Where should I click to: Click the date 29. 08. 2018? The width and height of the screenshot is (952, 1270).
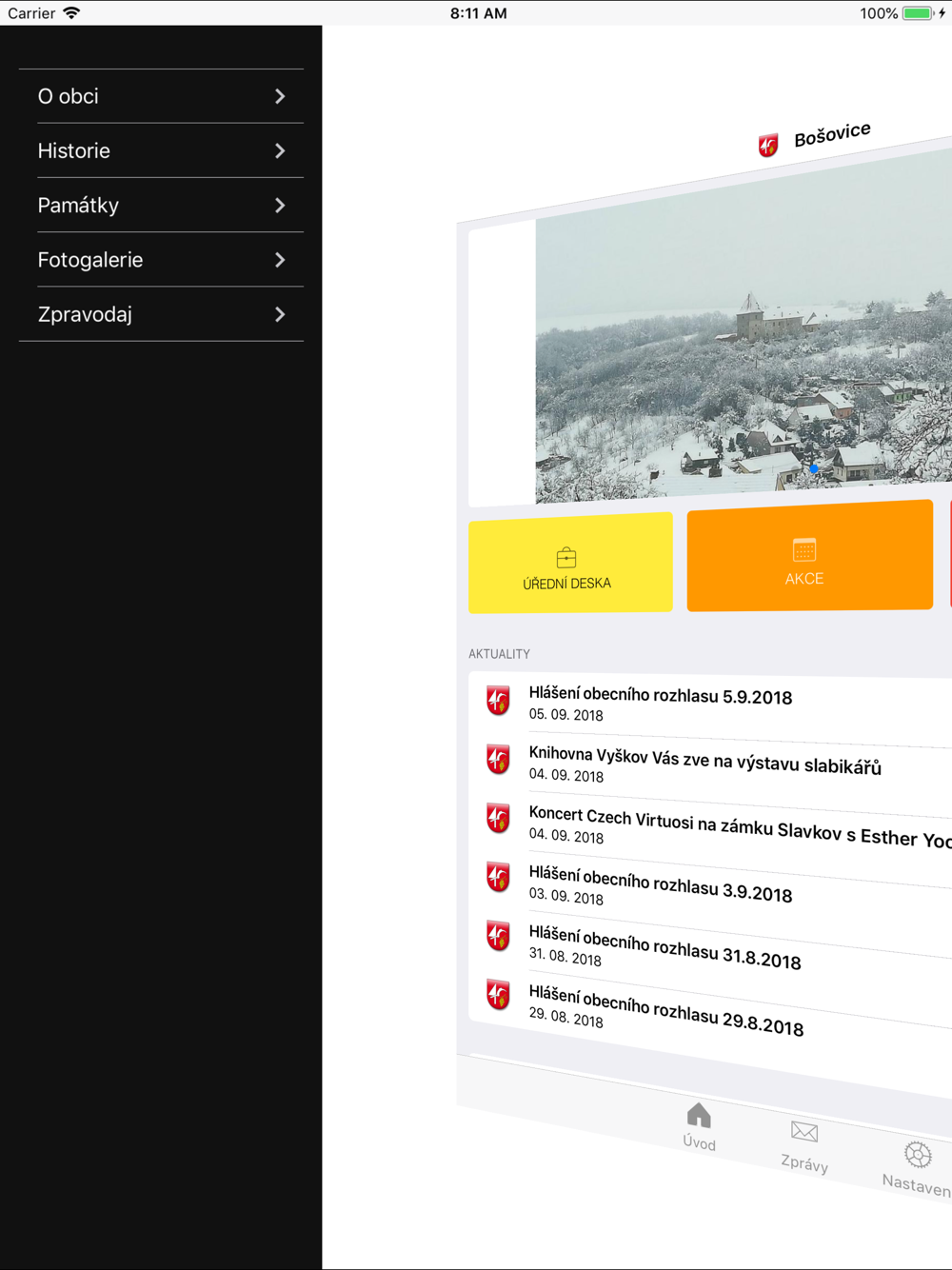pyautogui.click(x=566, y=1018)
